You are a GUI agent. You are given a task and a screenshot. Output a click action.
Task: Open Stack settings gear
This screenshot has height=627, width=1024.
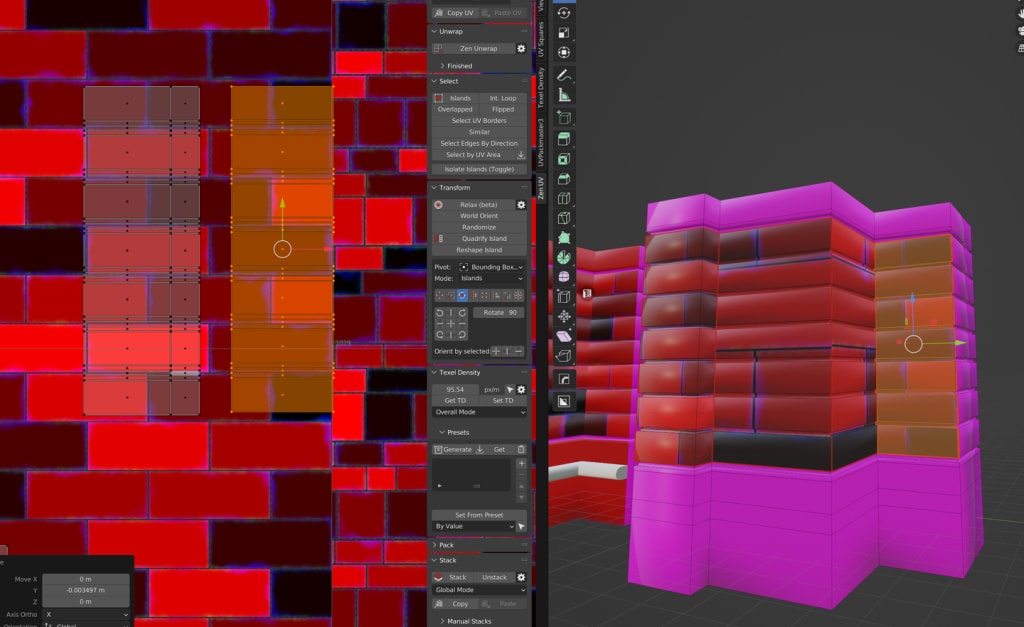521,577
